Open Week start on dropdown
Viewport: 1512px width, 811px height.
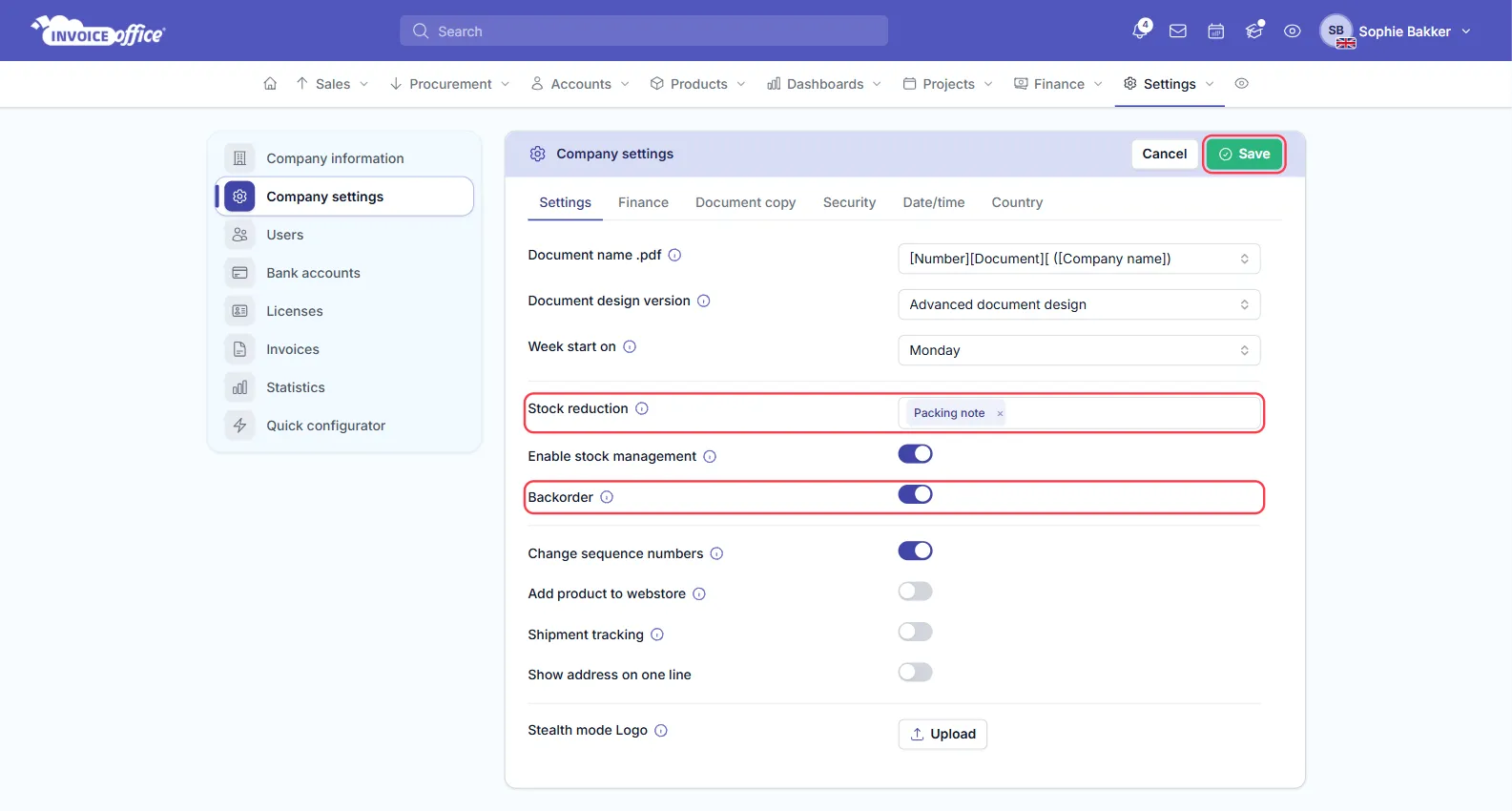point(1079,350)
